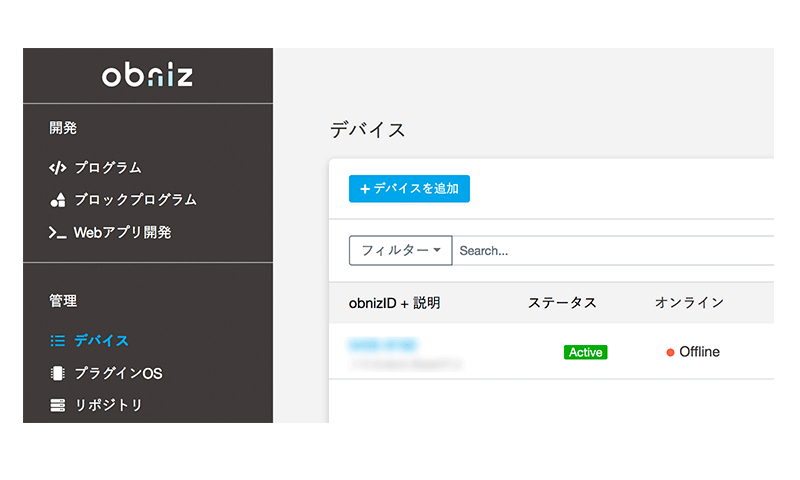Viewport: 800px width, 480px height.
Task: Open the blurred obnizID device link
Action: (x=383, y=345)
